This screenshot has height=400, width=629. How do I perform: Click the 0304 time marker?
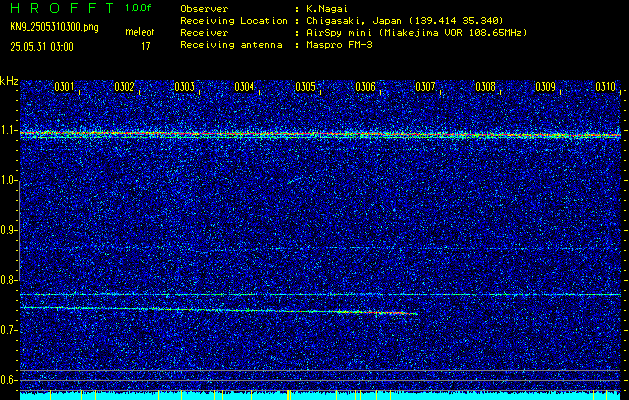point(244,87)
